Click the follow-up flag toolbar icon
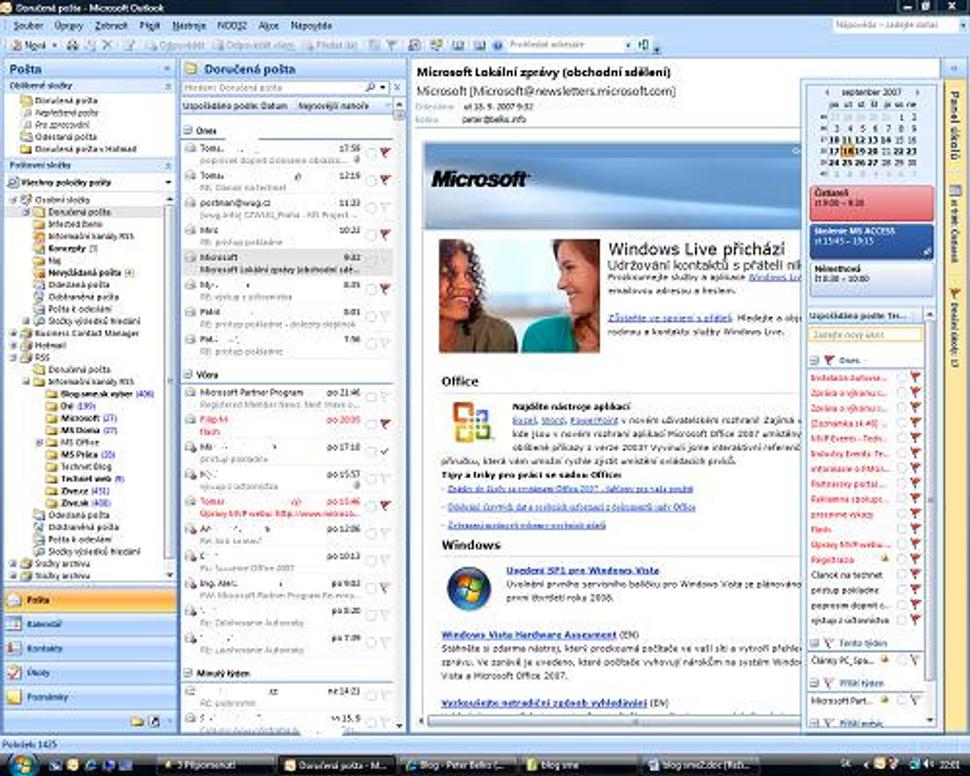This screenshot has width=970, height=776. click(391, 45)
